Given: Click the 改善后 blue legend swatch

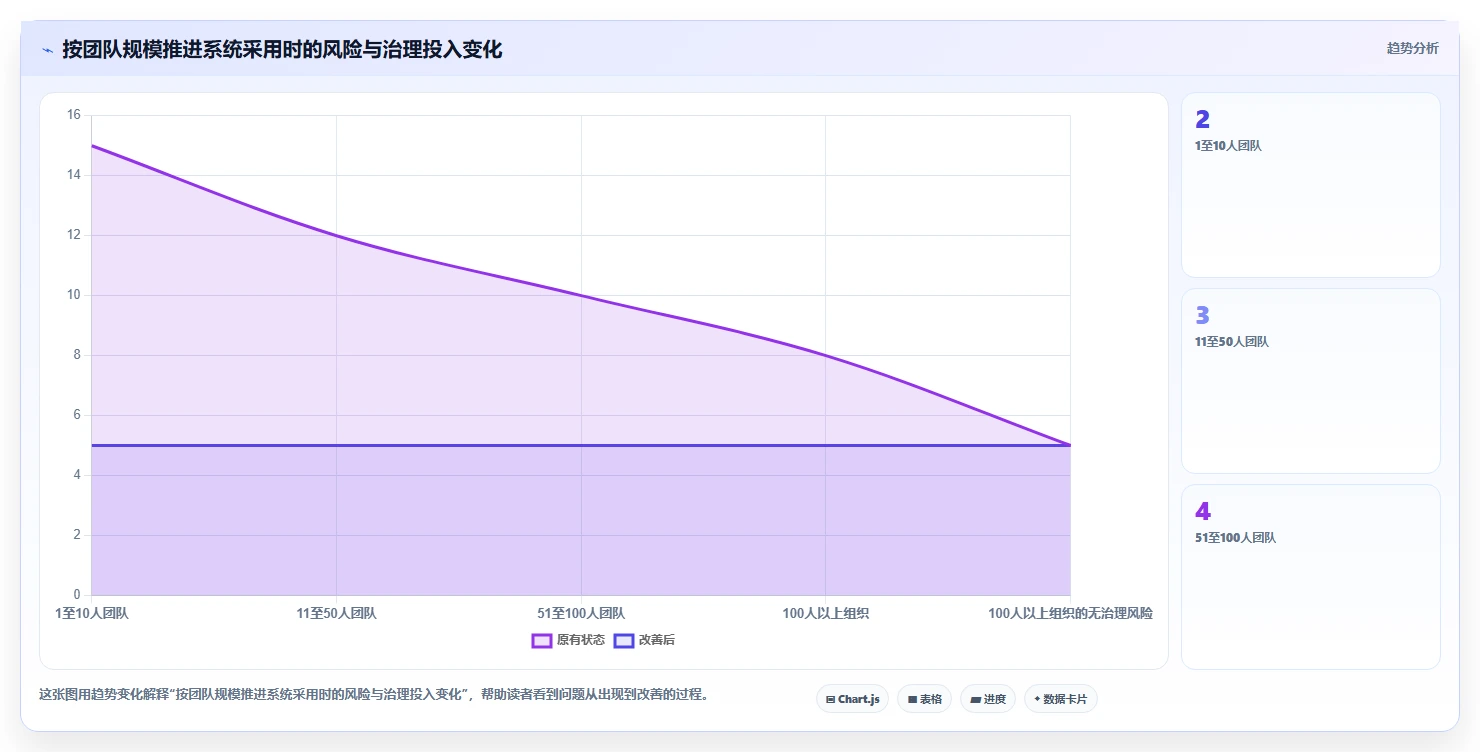Looking at the screenshot, I should point(624,640).
